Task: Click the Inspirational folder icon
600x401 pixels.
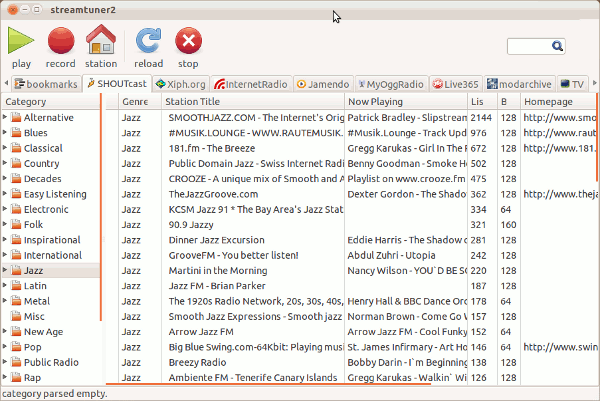Action: click(16, 240)
